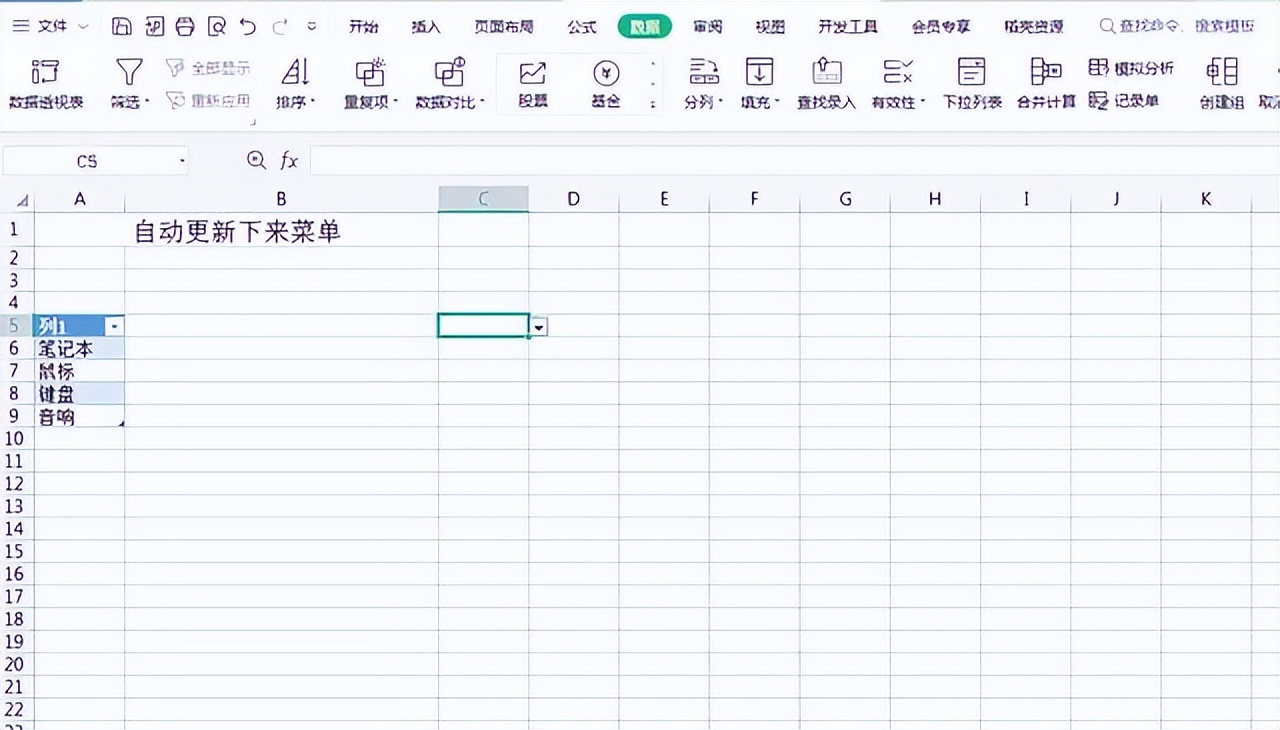Screen dimensions: 1280x730
Task: Switch to the 审阅 tab
Action: pos(708,27)
